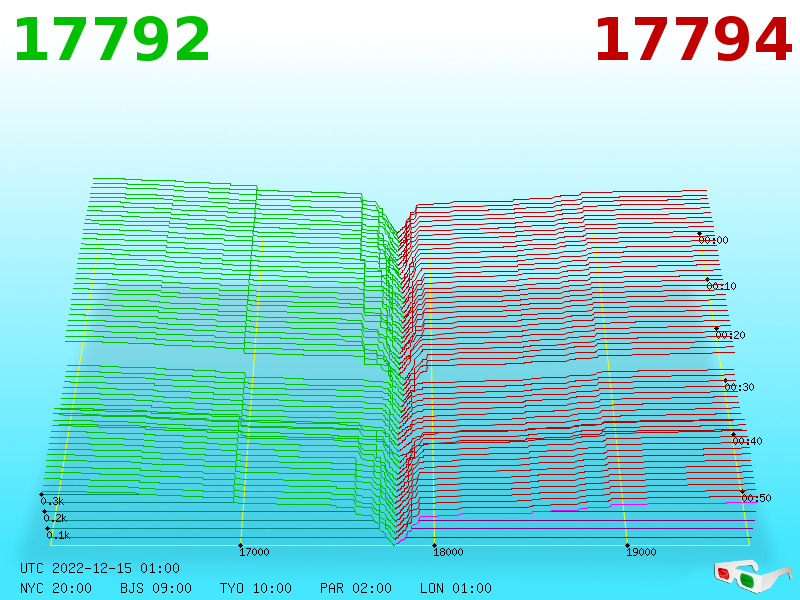This screenshot has width=800, height=600.
Task: Click the 00:50 time axis marker
Action: [x=756, y=498]
